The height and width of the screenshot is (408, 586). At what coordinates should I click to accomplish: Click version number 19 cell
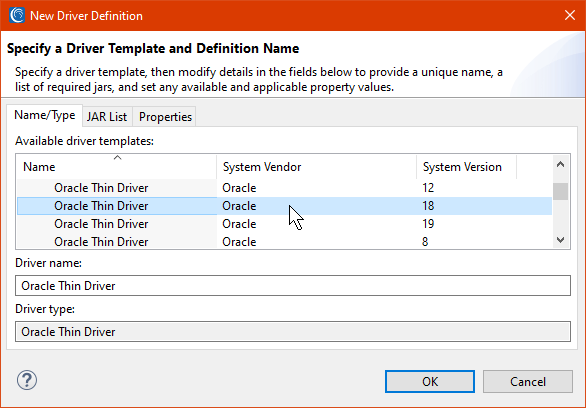[428, 224]
